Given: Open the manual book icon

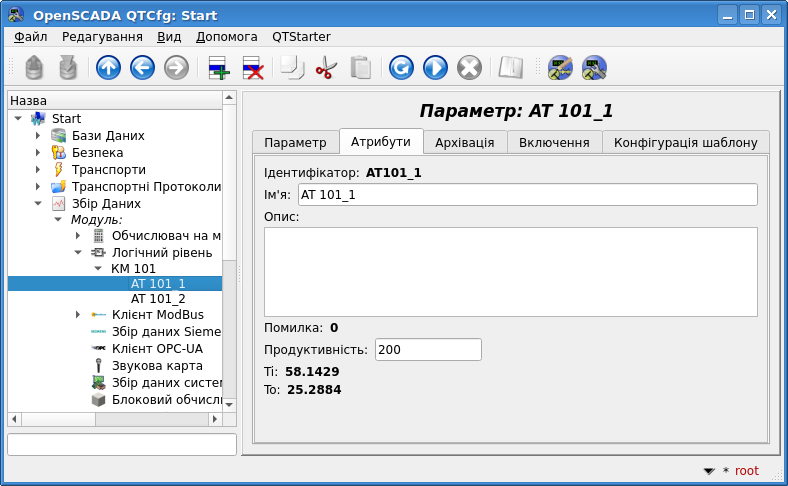Looking at the screenshot, I should tap(511, 67).
